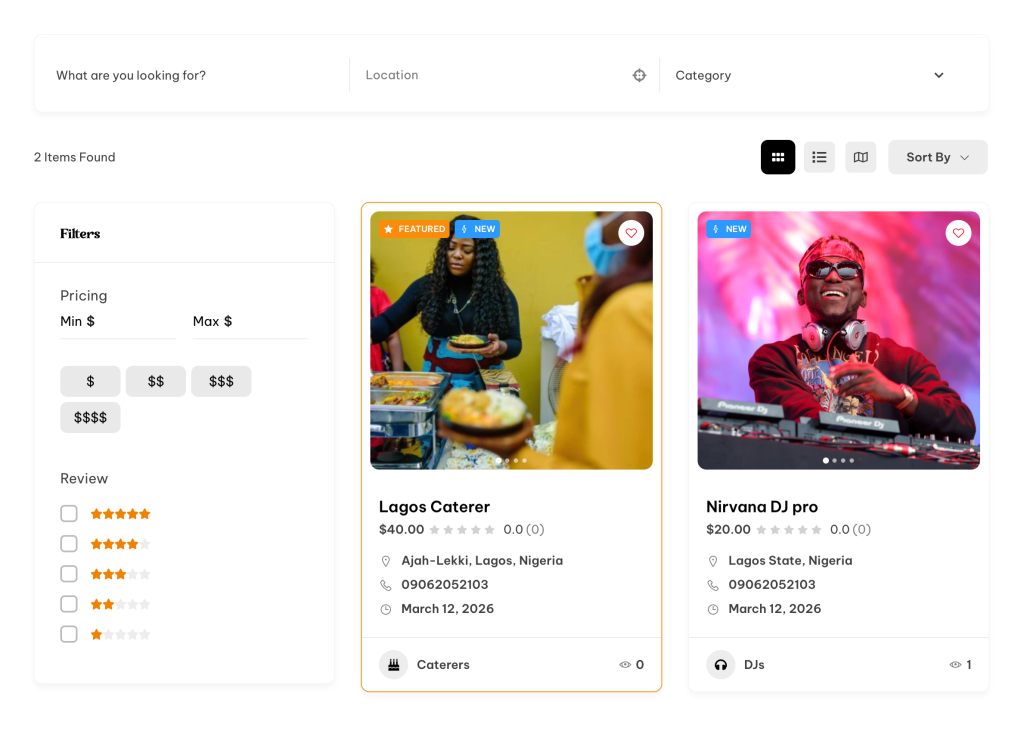
Task: Enable the three-star review checkbox
Action: pos(69,574)
